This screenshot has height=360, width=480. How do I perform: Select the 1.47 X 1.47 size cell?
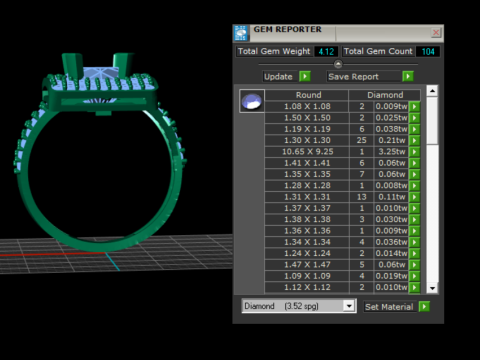307,265
